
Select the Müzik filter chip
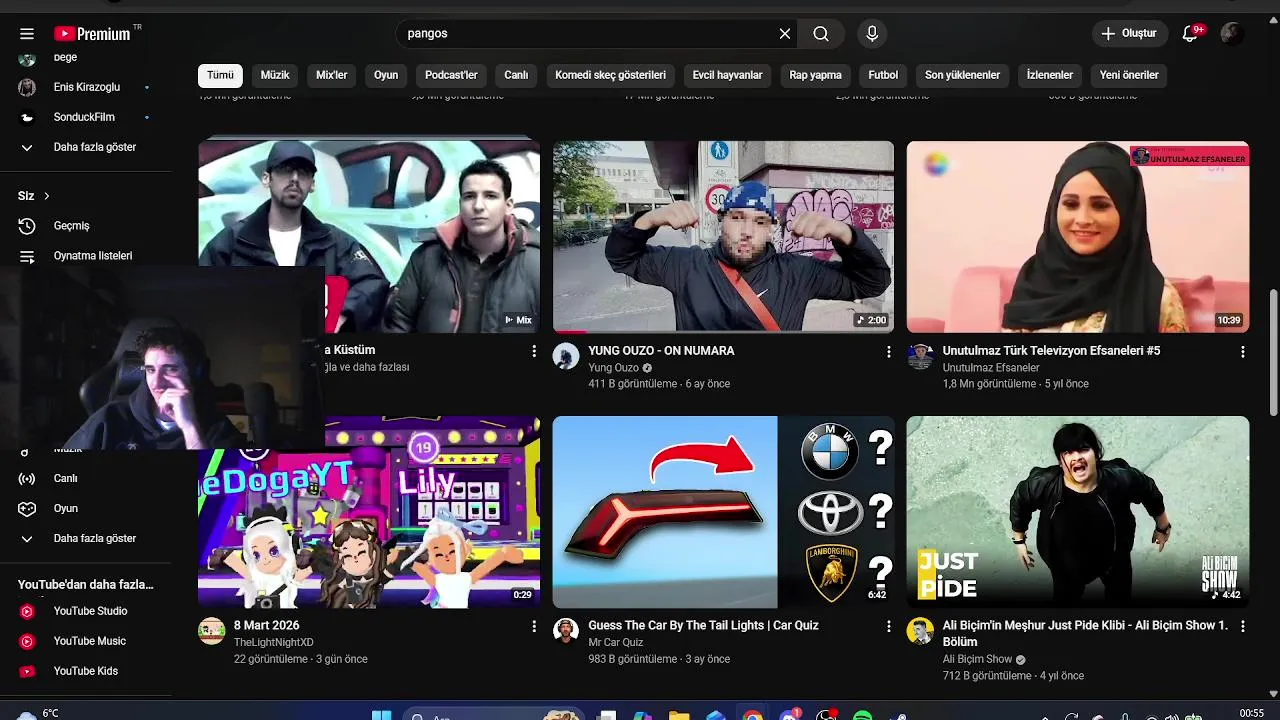point(275,75)
